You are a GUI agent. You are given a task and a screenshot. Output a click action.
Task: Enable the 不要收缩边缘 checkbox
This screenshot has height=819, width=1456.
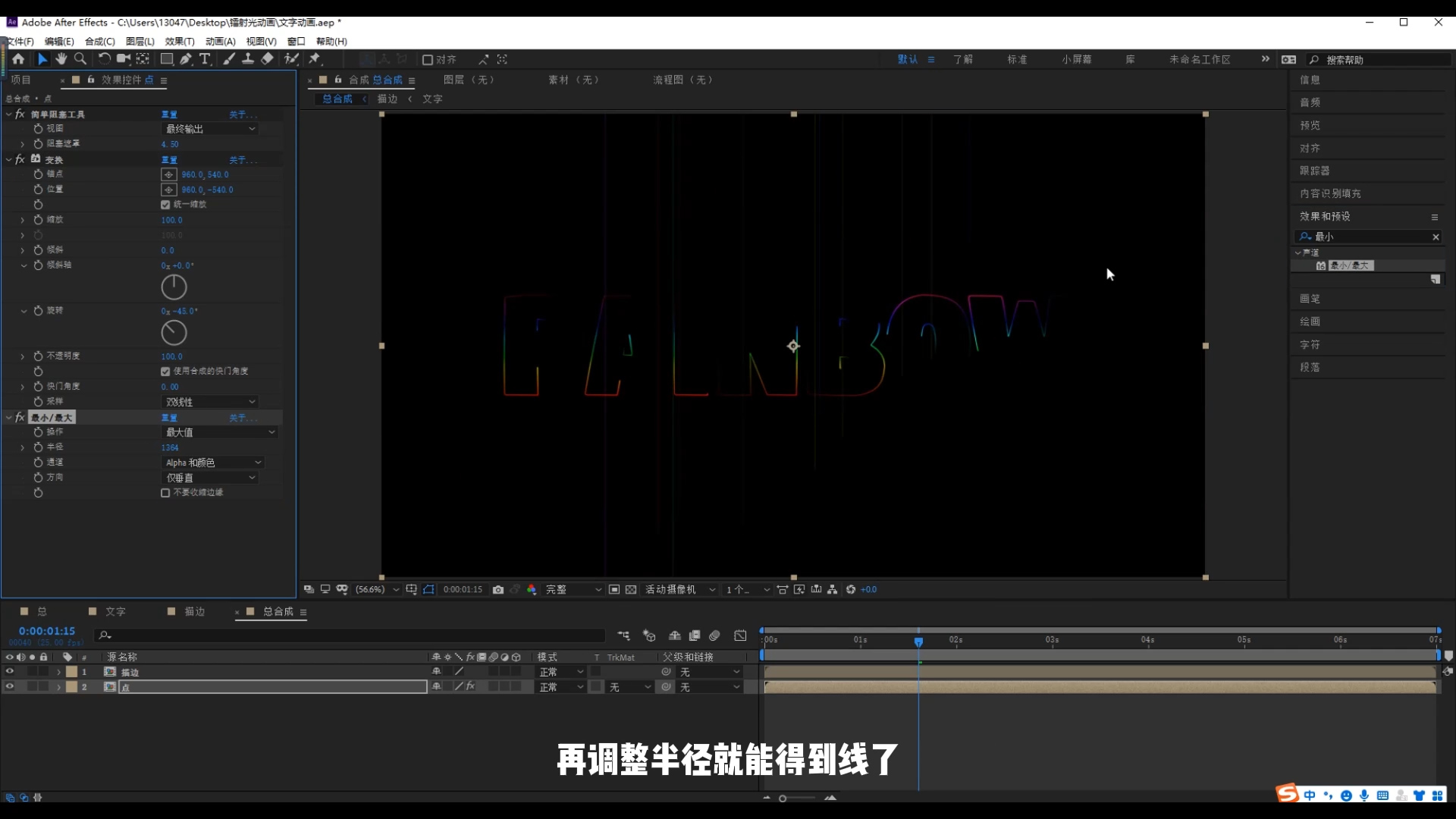click(x=165, y=492)
